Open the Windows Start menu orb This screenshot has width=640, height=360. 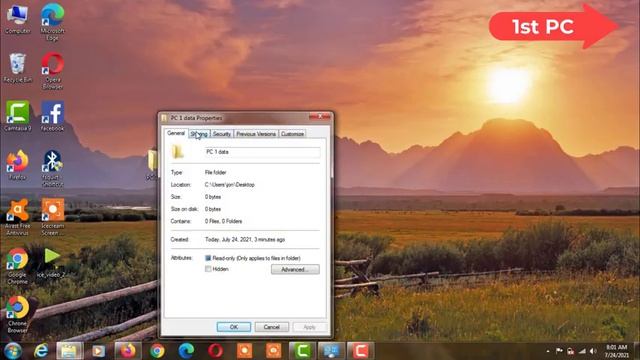pyautogui.click(x=13, y=351)
